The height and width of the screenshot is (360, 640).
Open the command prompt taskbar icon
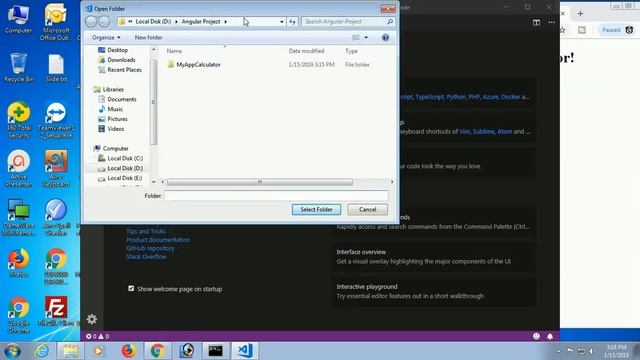point(215,351)
